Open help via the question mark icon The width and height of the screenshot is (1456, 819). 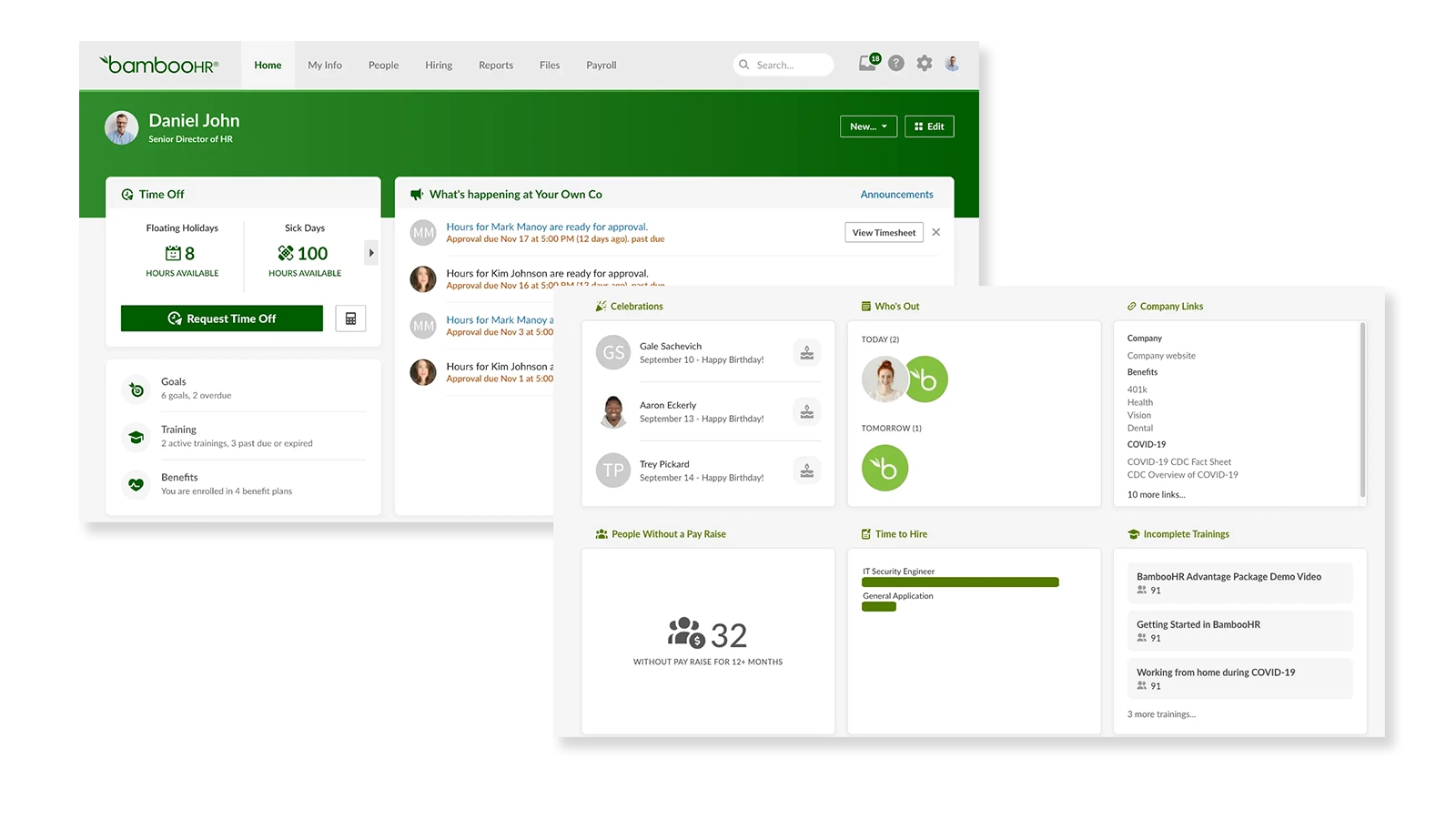(896, 64)
